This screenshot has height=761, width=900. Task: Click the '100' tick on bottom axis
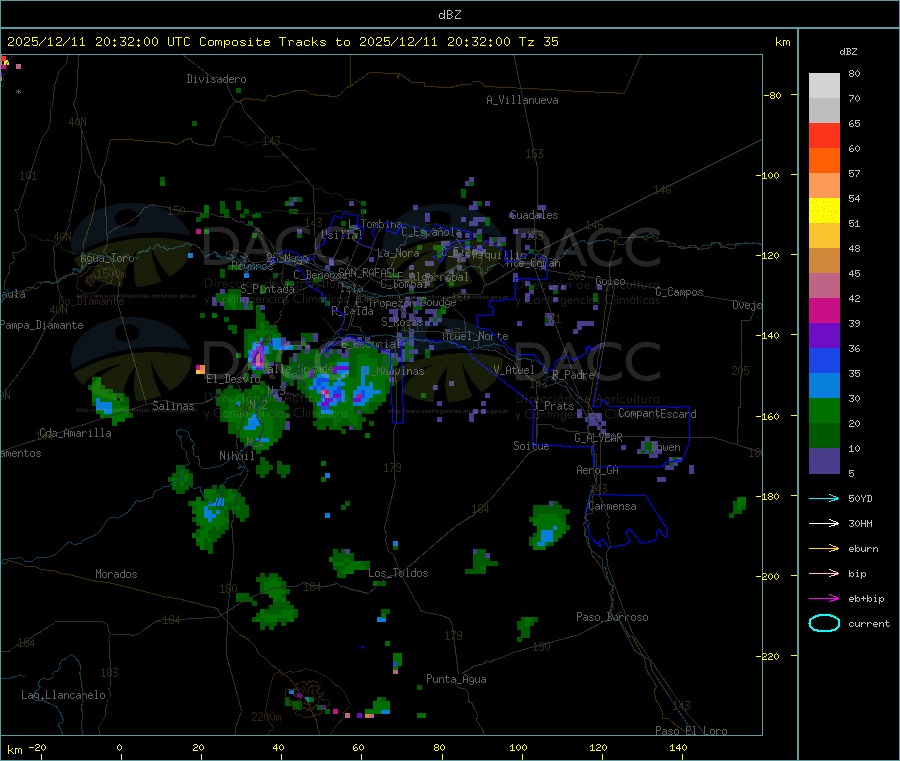518,747
